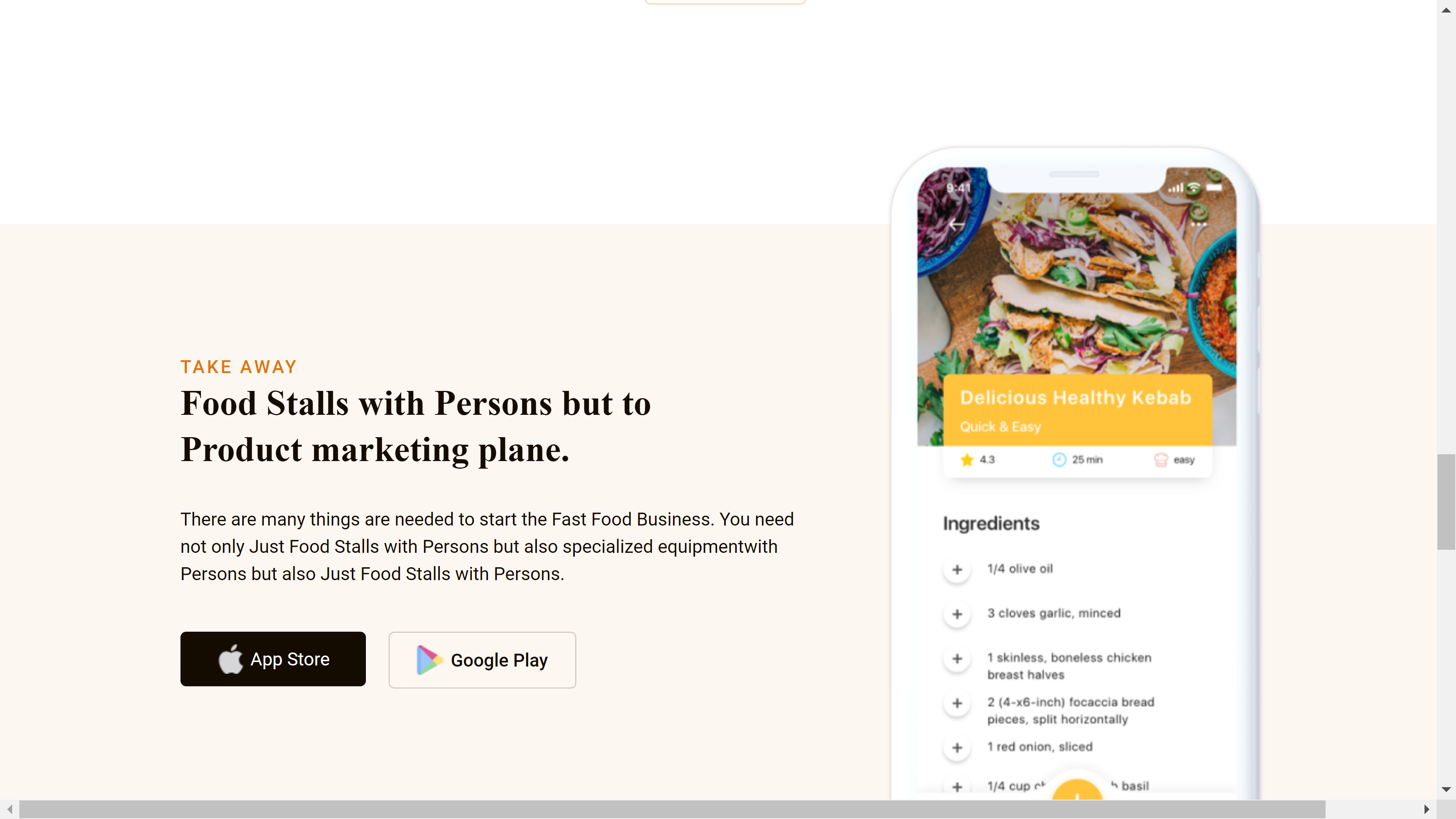Click the star rating icon
Image resolution: width=1456 pixels, height=819 pixels.
[967, 460]
